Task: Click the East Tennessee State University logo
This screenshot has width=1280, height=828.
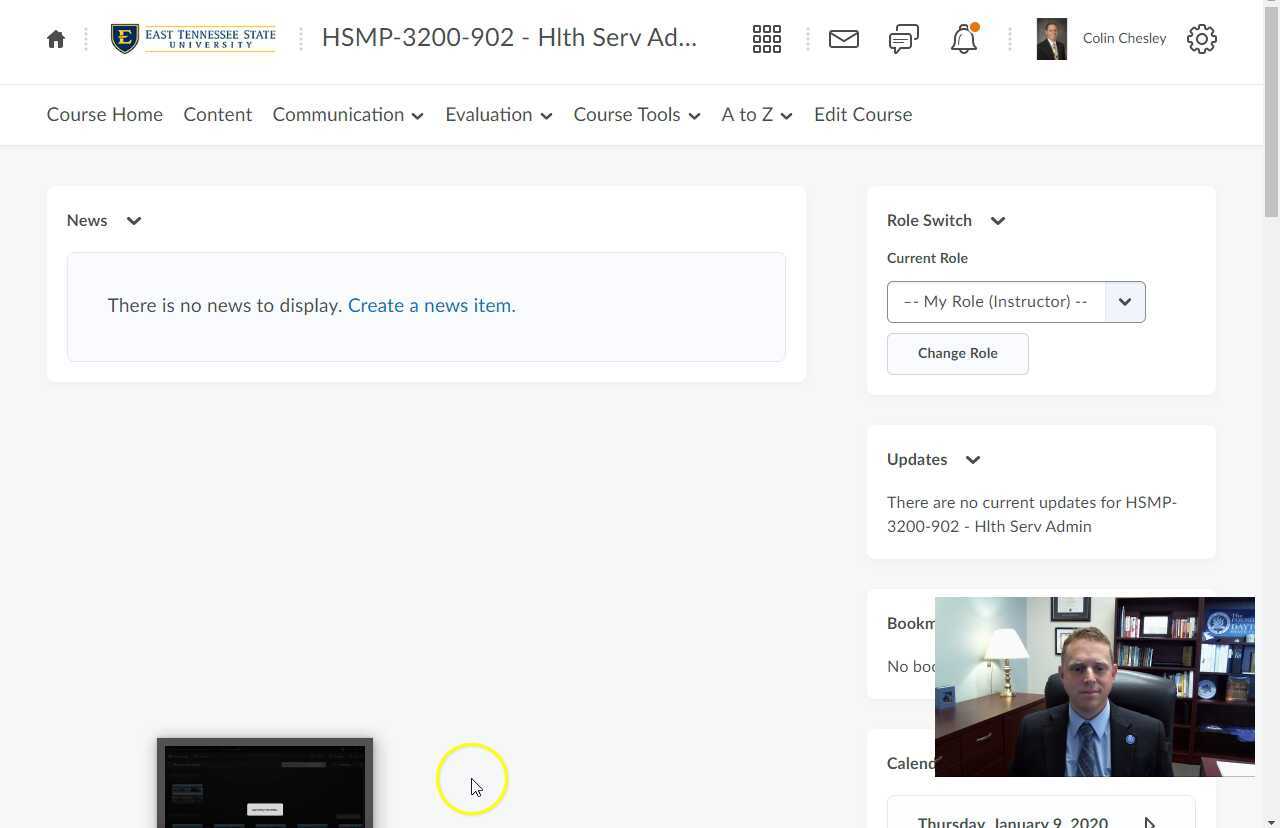Action: pyautogui.click(x=193, y=39)
